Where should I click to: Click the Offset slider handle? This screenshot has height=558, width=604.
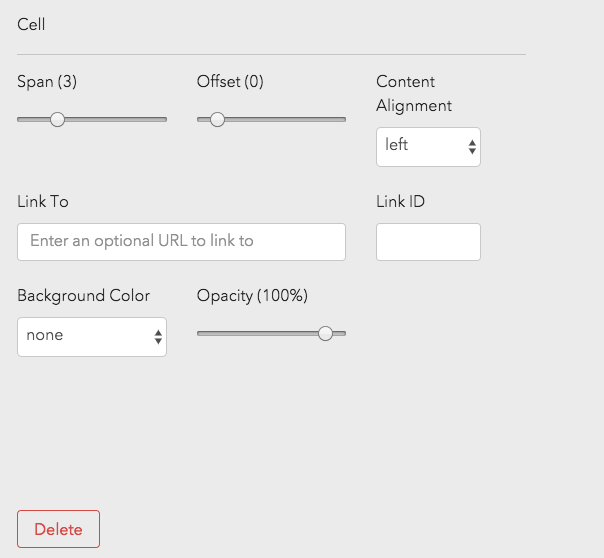pos(217,119)
